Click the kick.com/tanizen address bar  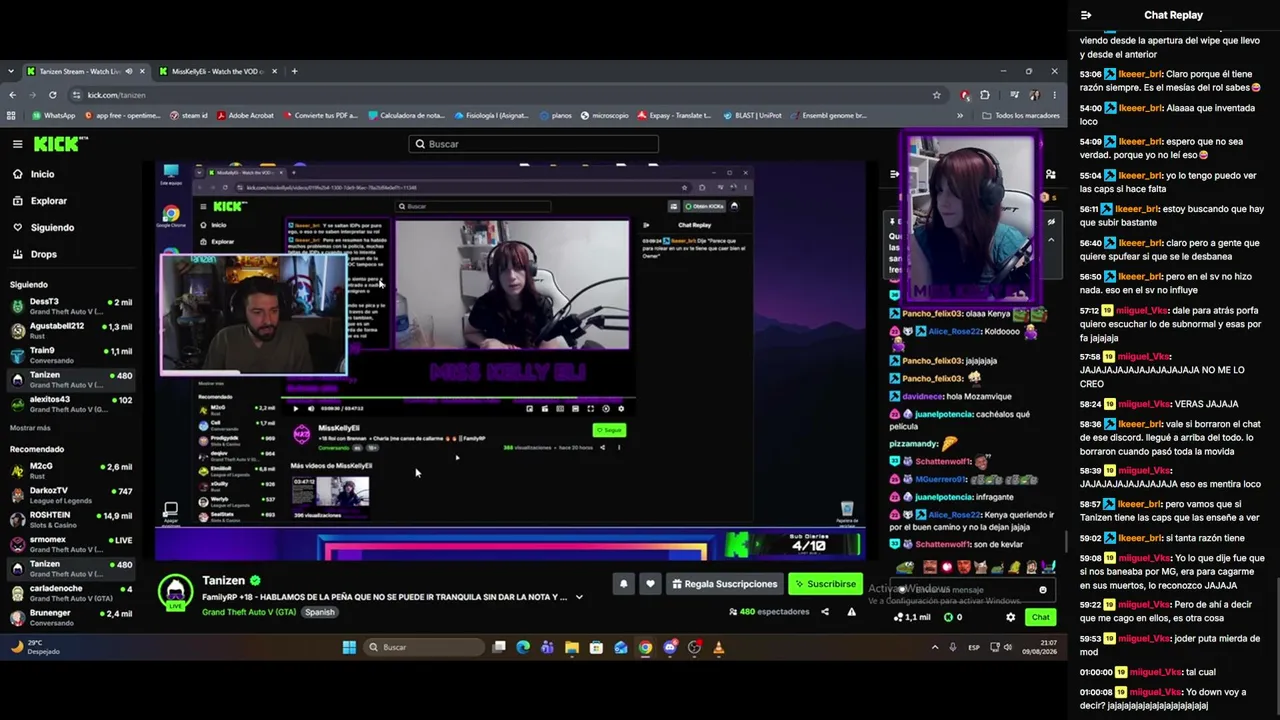(x=500, y=95)
